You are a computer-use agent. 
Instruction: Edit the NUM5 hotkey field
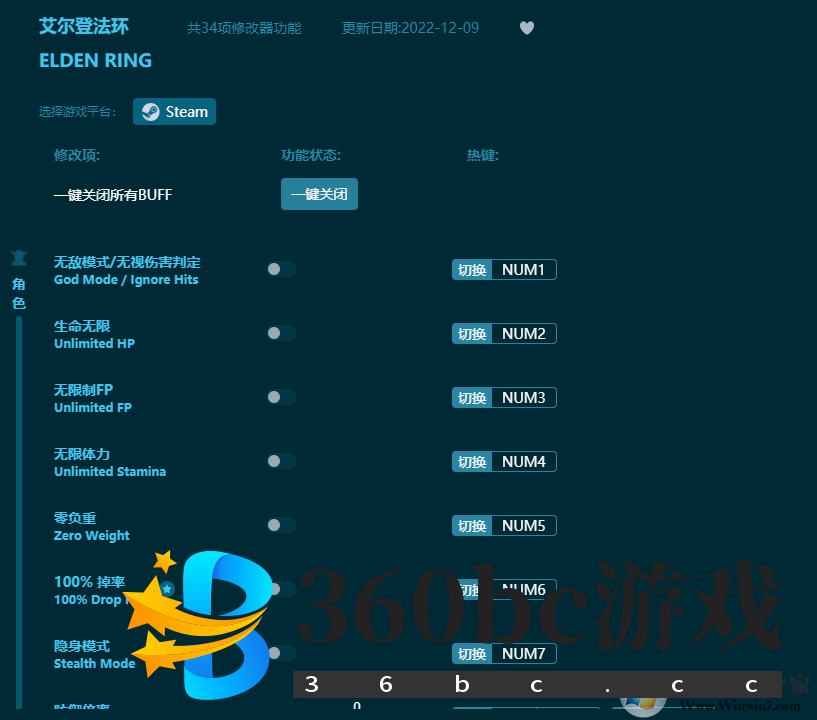(524, 526)
